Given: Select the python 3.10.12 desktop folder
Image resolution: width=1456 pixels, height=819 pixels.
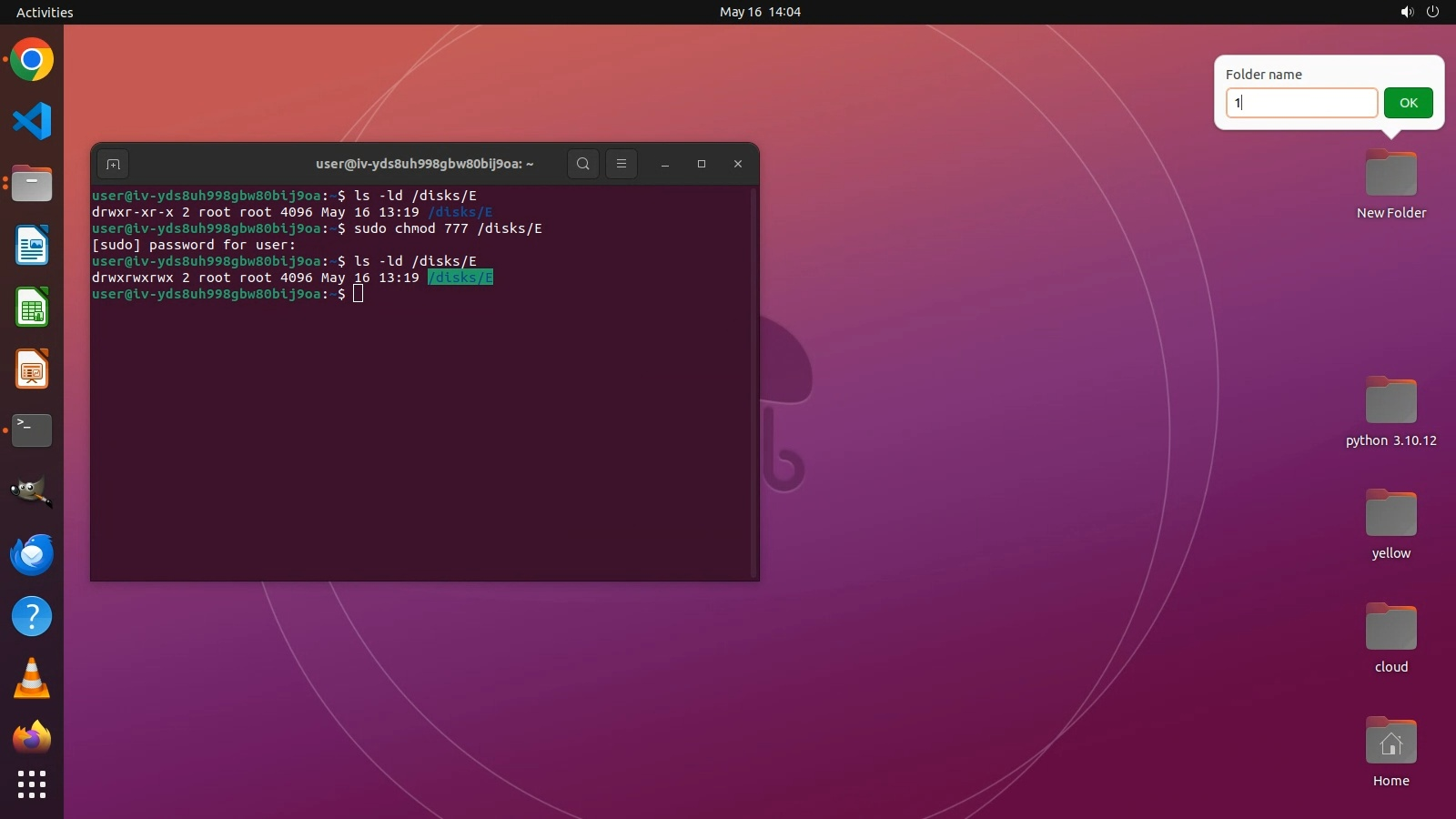Looking at the screenshot, I should [x=1390, y=401].
